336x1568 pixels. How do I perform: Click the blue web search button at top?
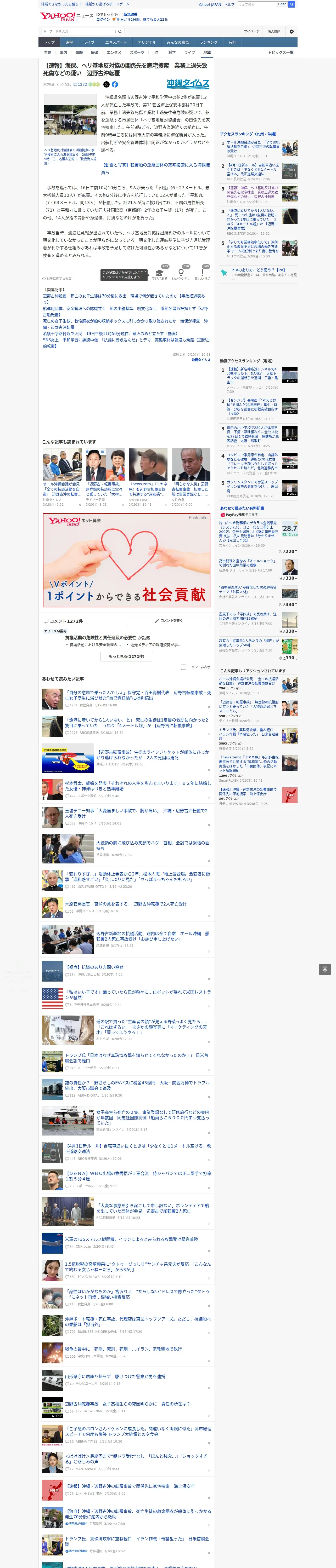point(292,4)
